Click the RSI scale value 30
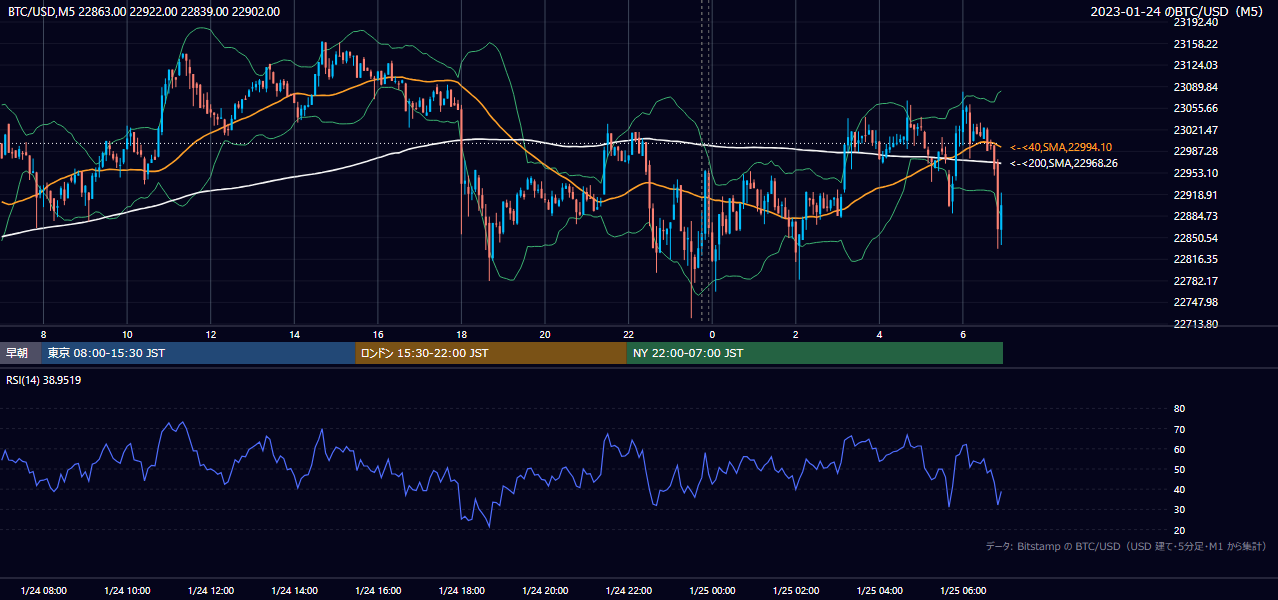This screenshot has width=1278, height=600. point(1179,510)
